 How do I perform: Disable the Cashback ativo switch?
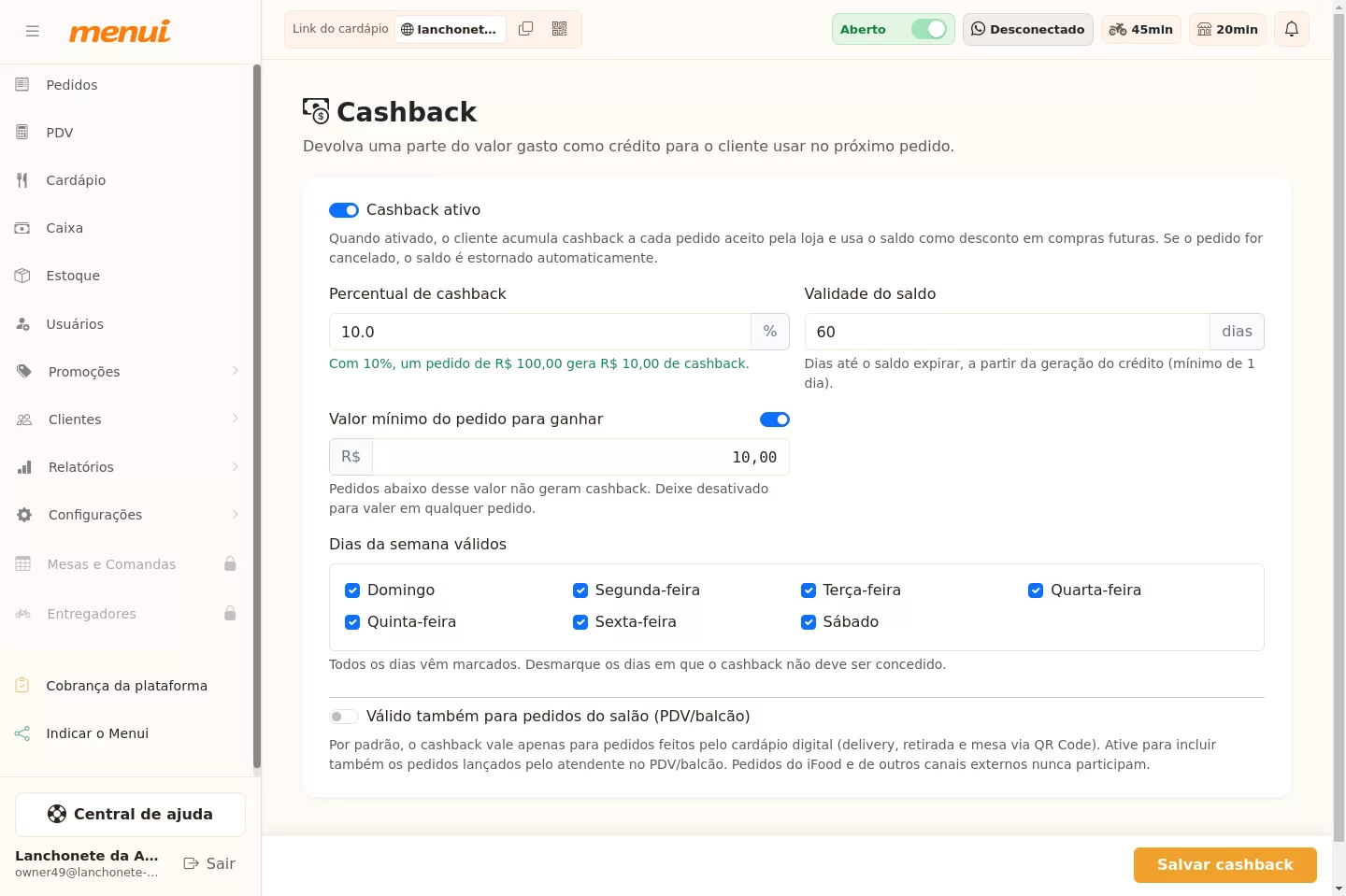tap(344, 210)
